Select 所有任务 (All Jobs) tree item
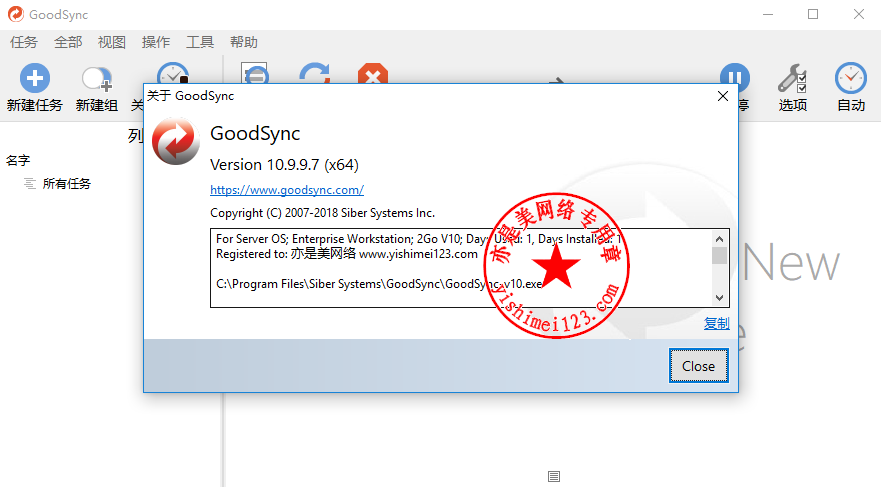Screen dimensions: 881x487 pyautogui.click(x=66, y=184)
